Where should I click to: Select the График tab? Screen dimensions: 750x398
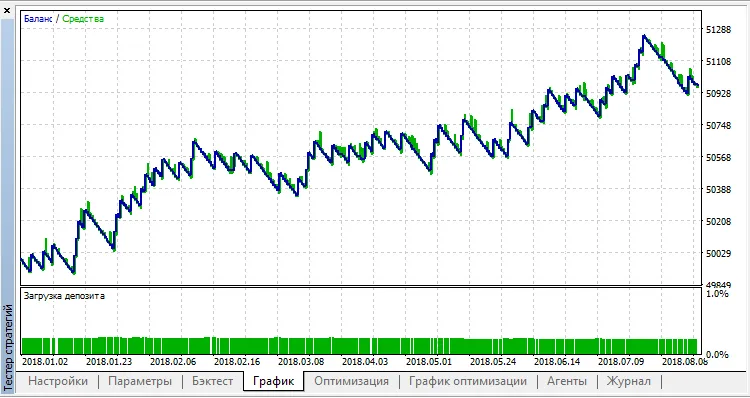tap(273, 381)
